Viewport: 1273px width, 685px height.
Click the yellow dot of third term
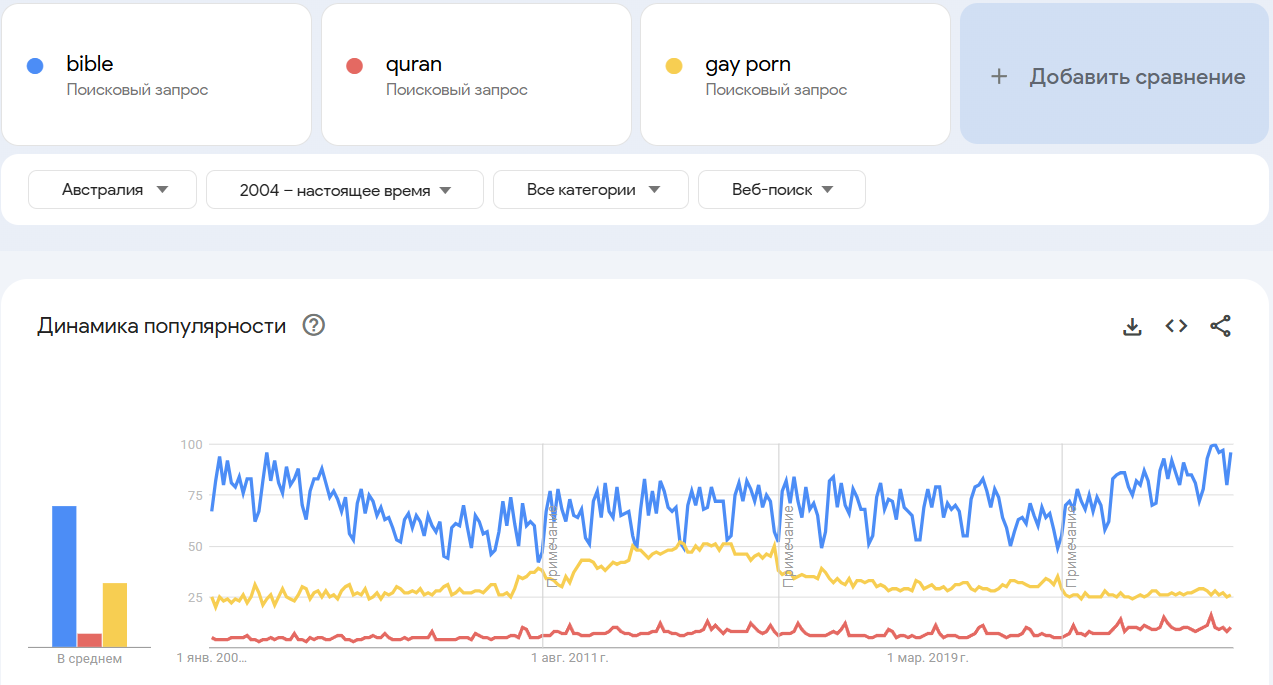(674, 66)
